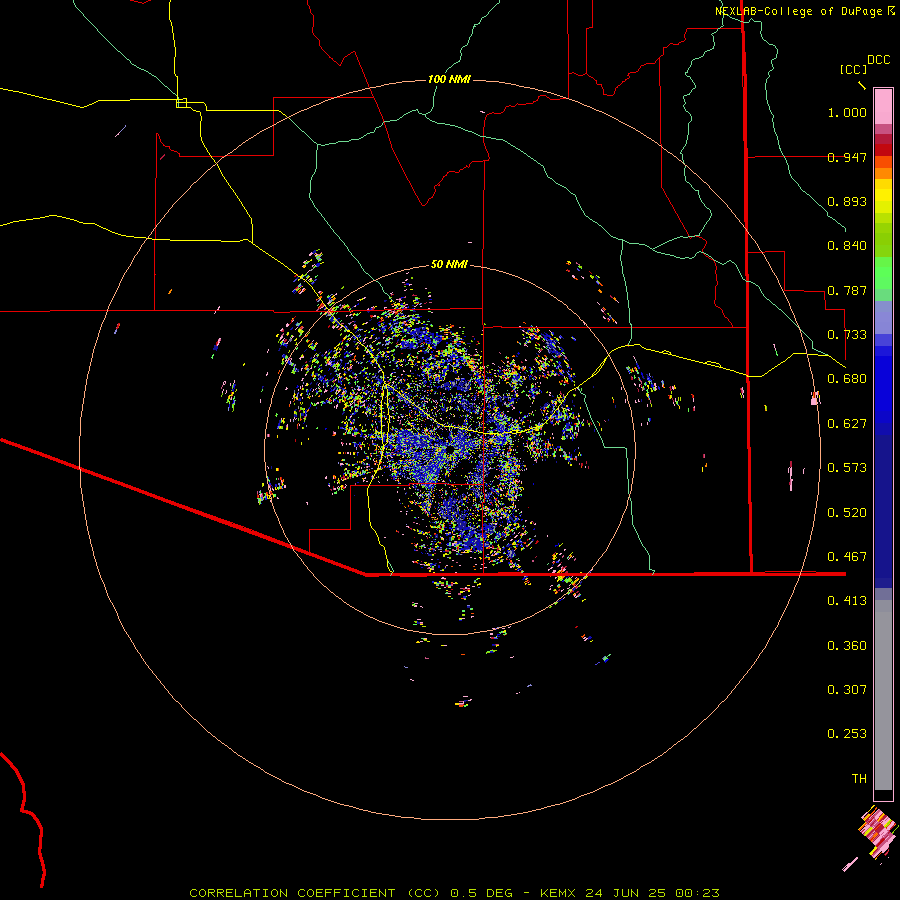Click the 100 NMI range ring label
This screenshot has height=900, width=900.
449,79
